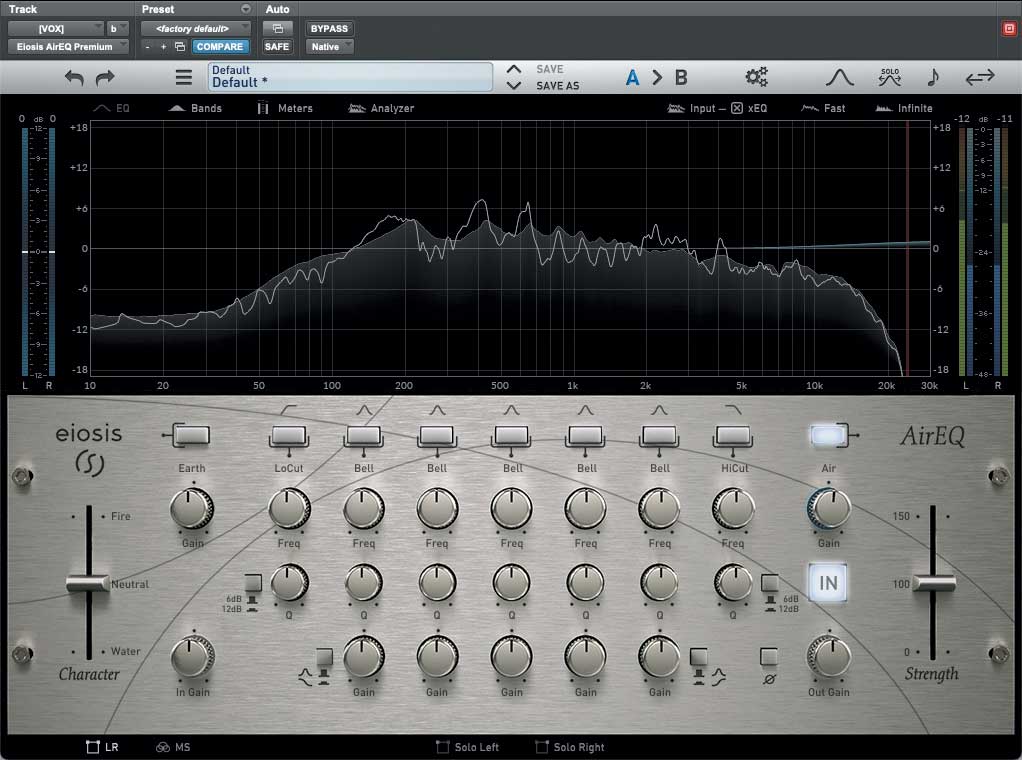
Task: Click SAVE AS preset button
Action: point(557,86)
